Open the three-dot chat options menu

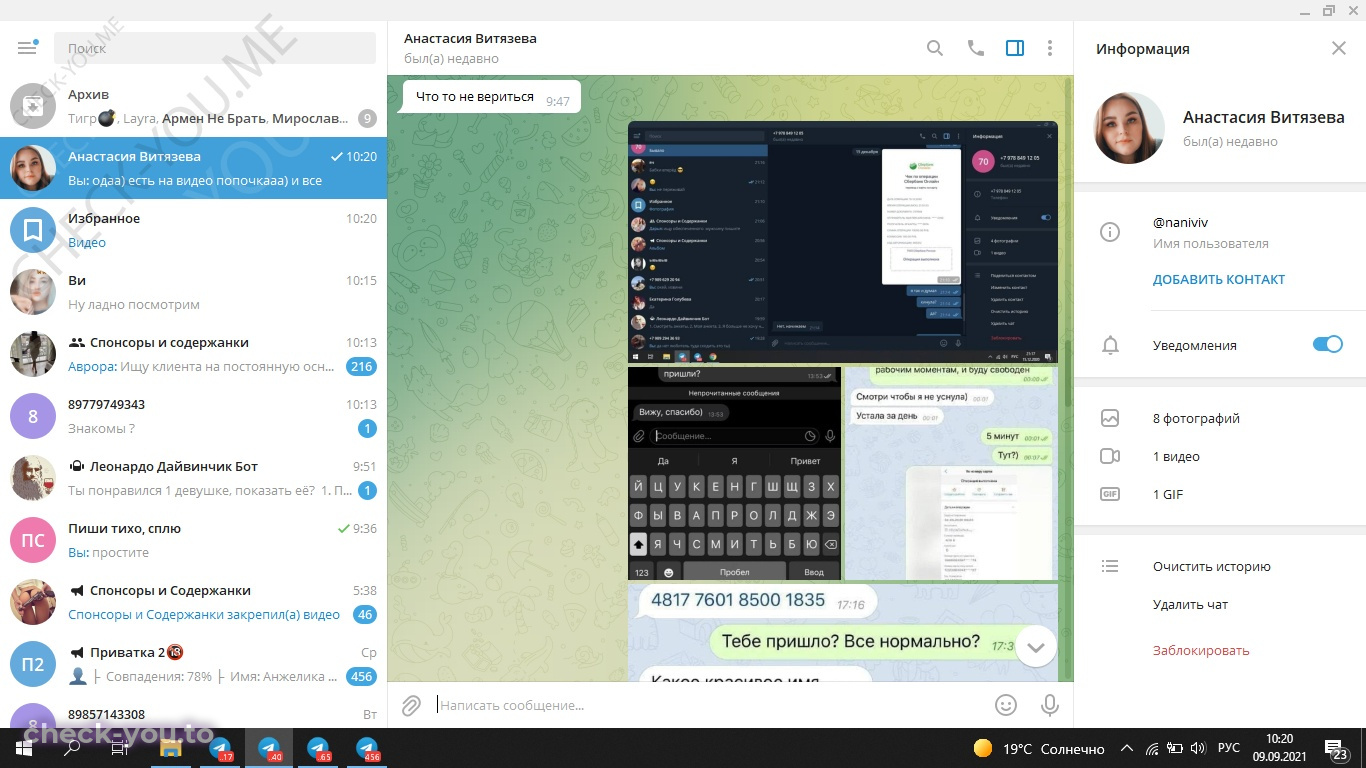tap(1050, 48)
